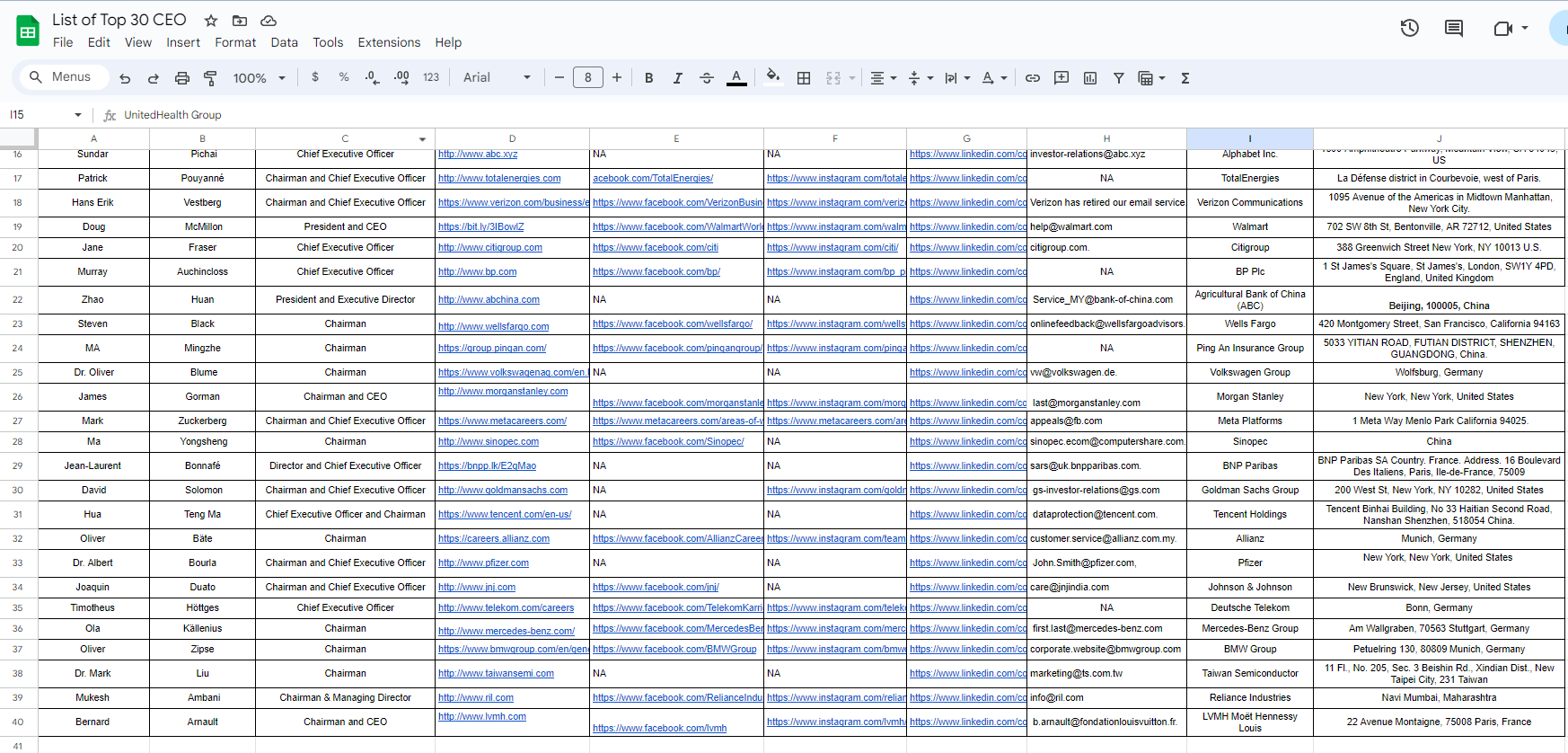Add a comment with the plus-bubble icon

click(x=1061, y=78)
